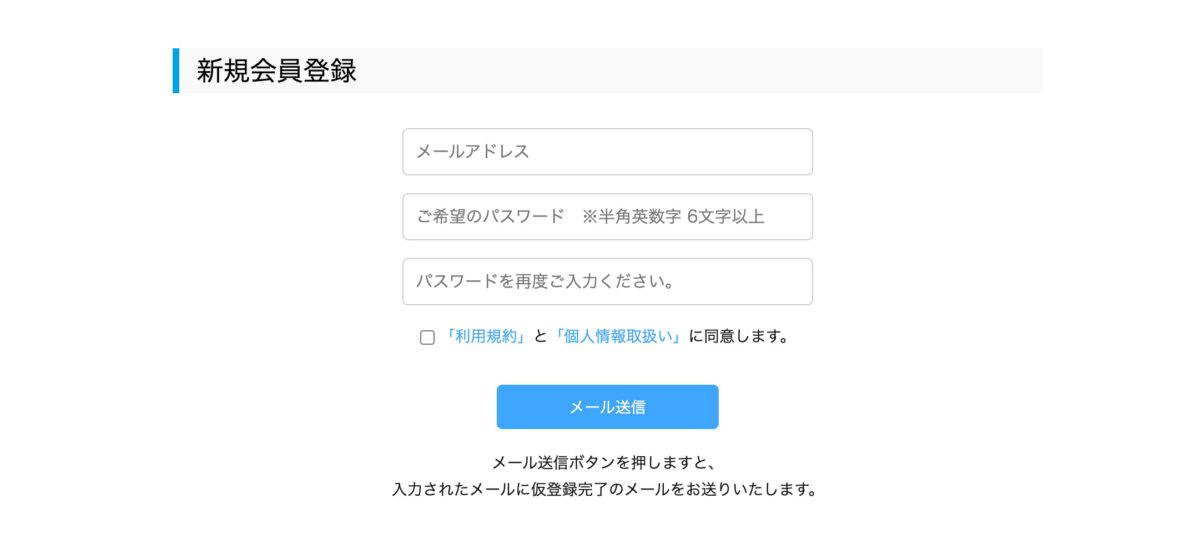Submit the registration form to send mail
This screenshot has height=544, width=1200.
tap(607, 407)
